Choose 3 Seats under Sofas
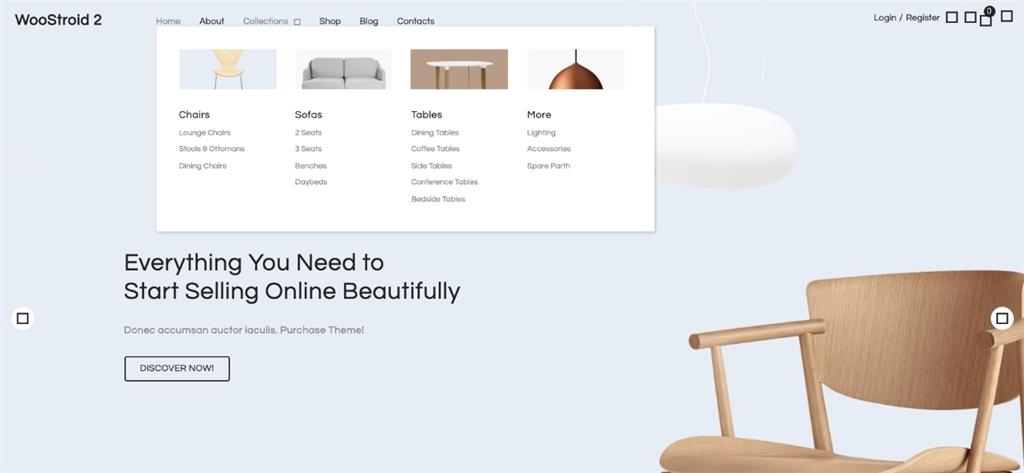Image resolution: width=1024 pixels, height=473 pixels. (308, 149)
